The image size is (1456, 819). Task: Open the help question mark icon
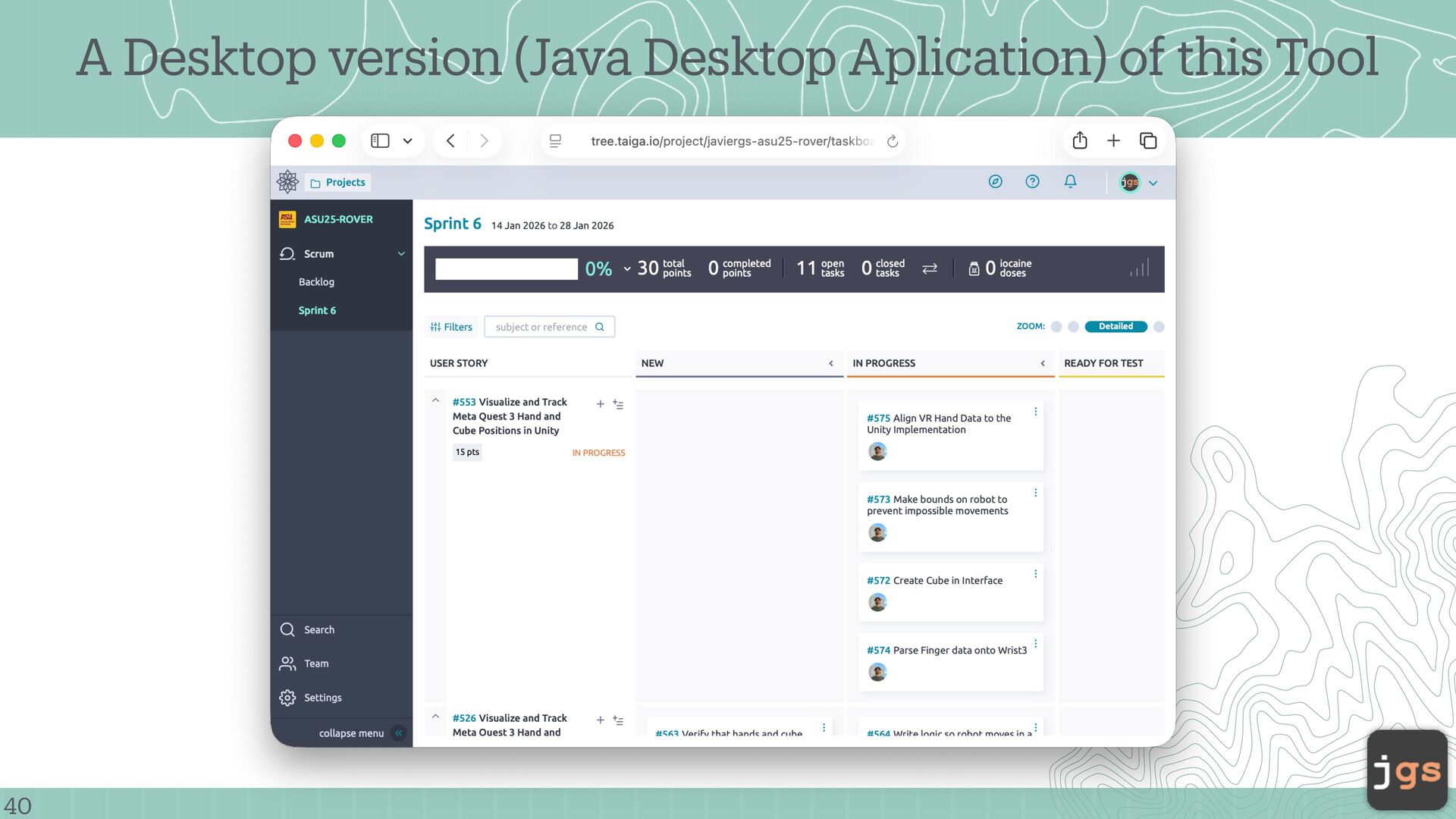tap(1032, 182)
